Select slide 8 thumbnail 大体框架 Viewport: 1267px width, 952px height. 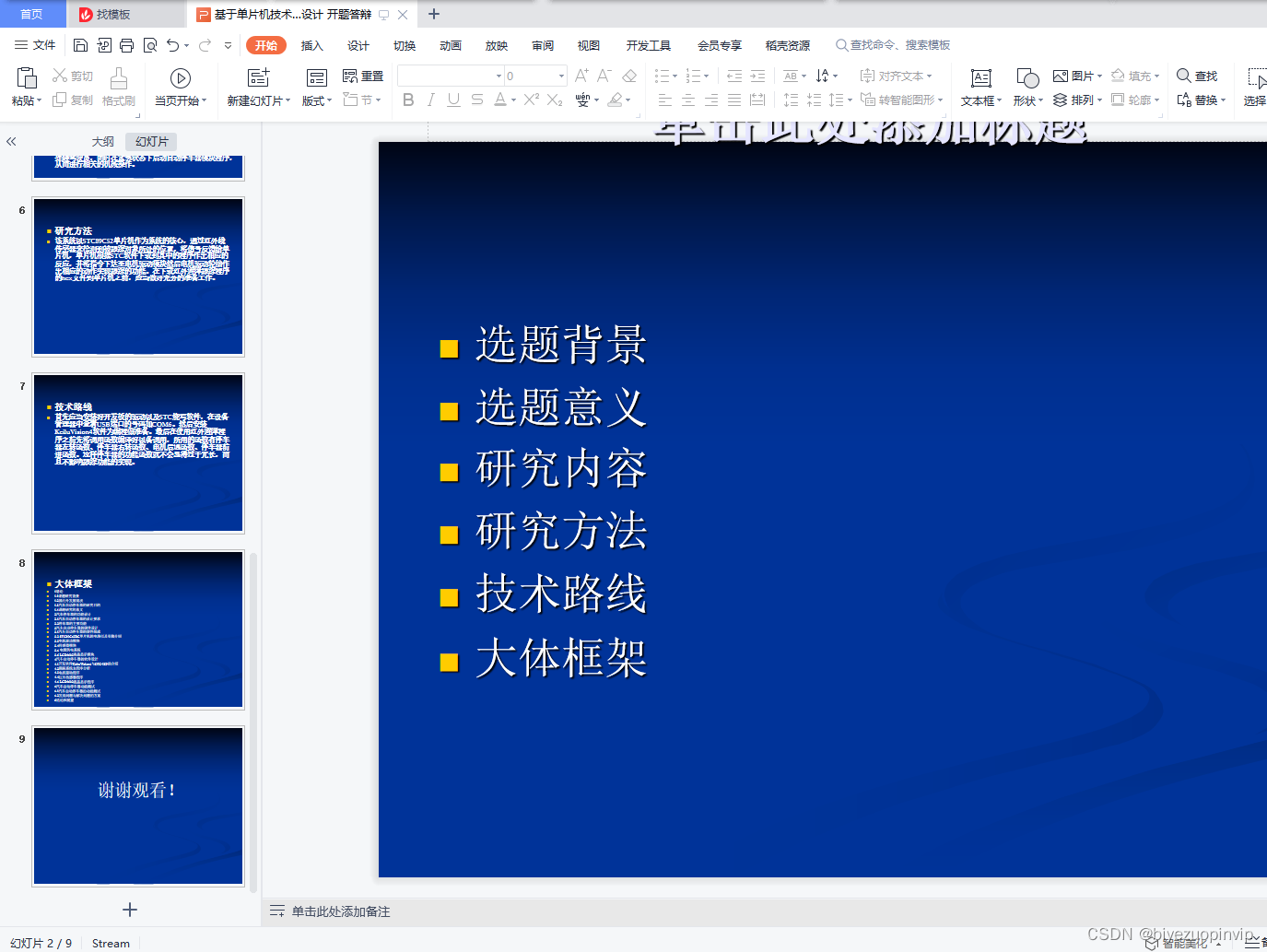coord(138,629)
